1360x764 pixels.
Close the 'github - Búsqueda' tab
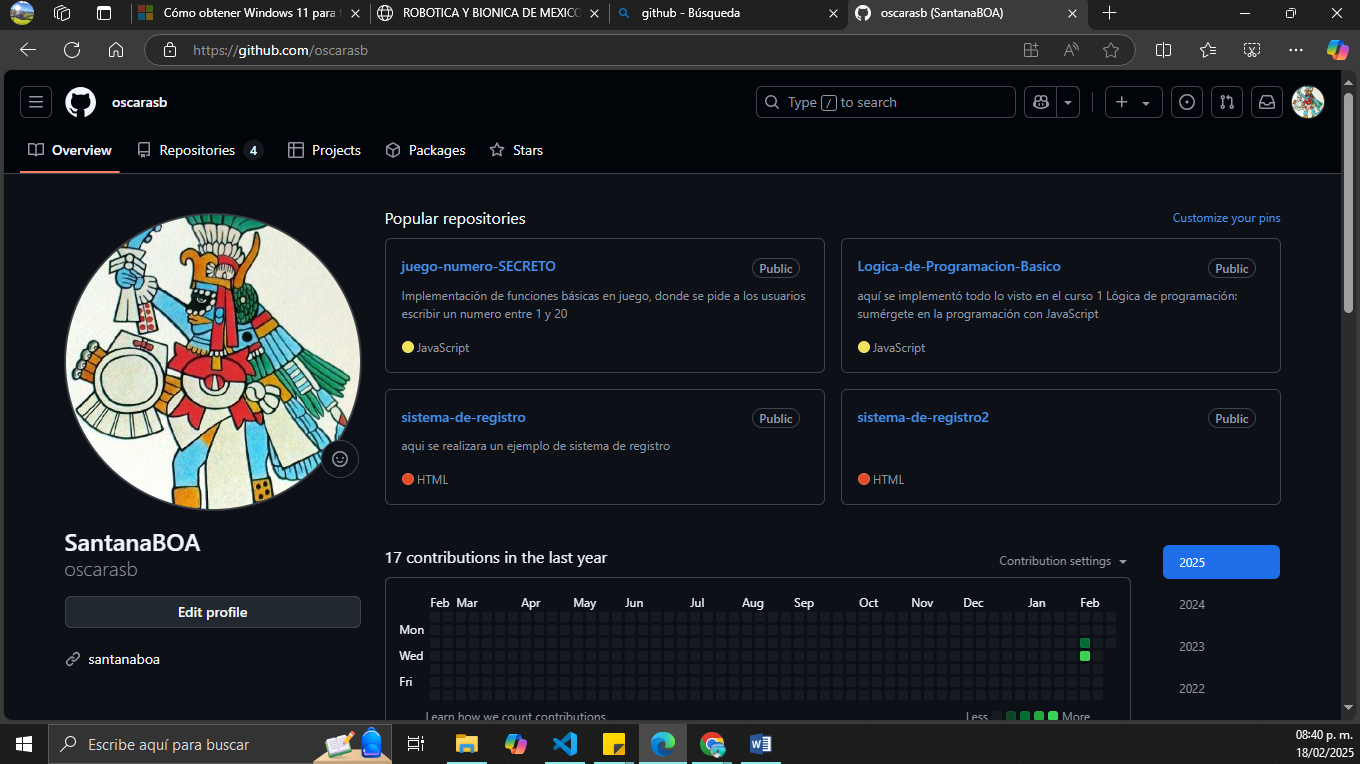pos(833,14)
